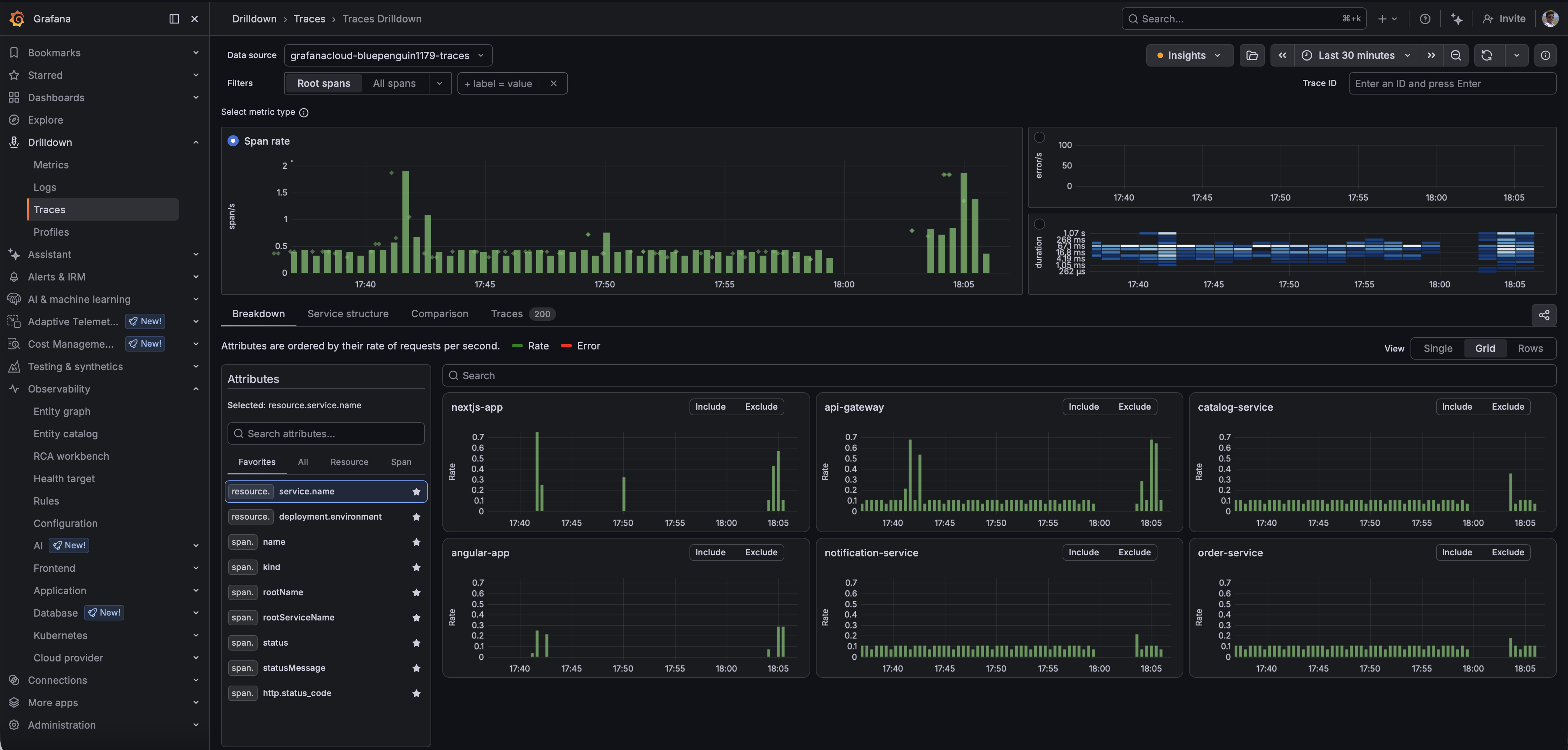The height and width of the screenshot is (750, 1568).
Task: Open the Traces 200 tab
Action: (x=523, y=314)
